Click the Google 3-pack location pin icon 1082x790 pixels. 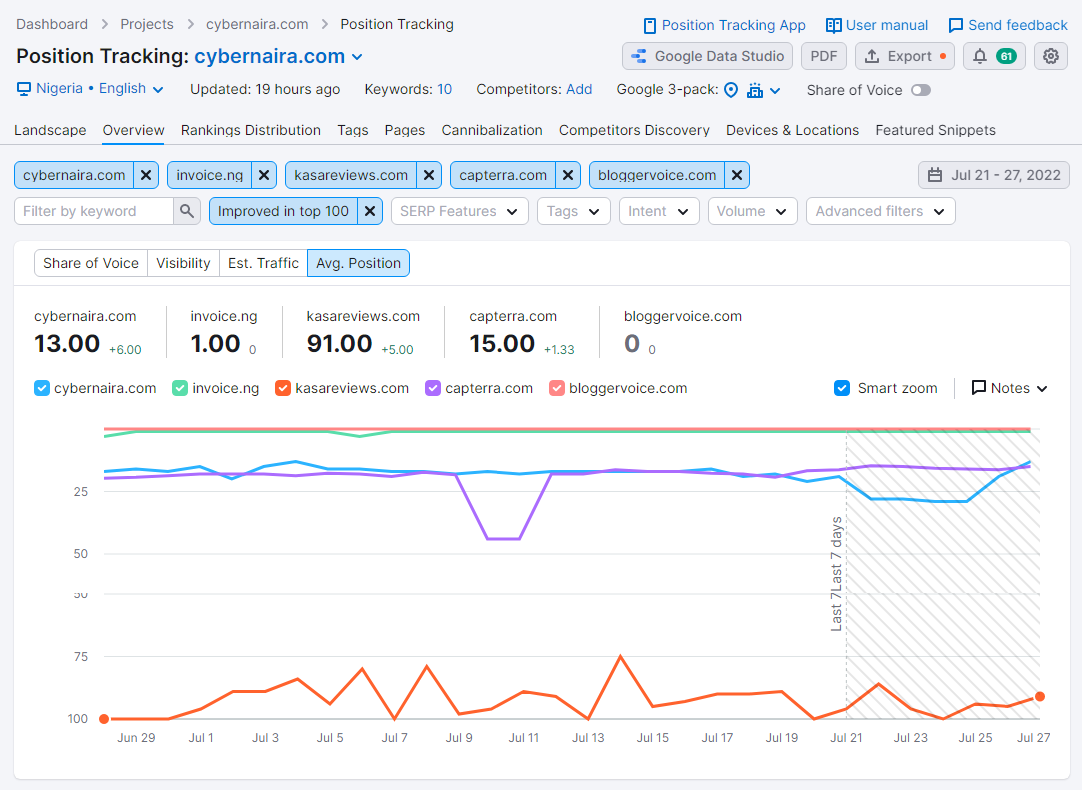pos(731,90)
